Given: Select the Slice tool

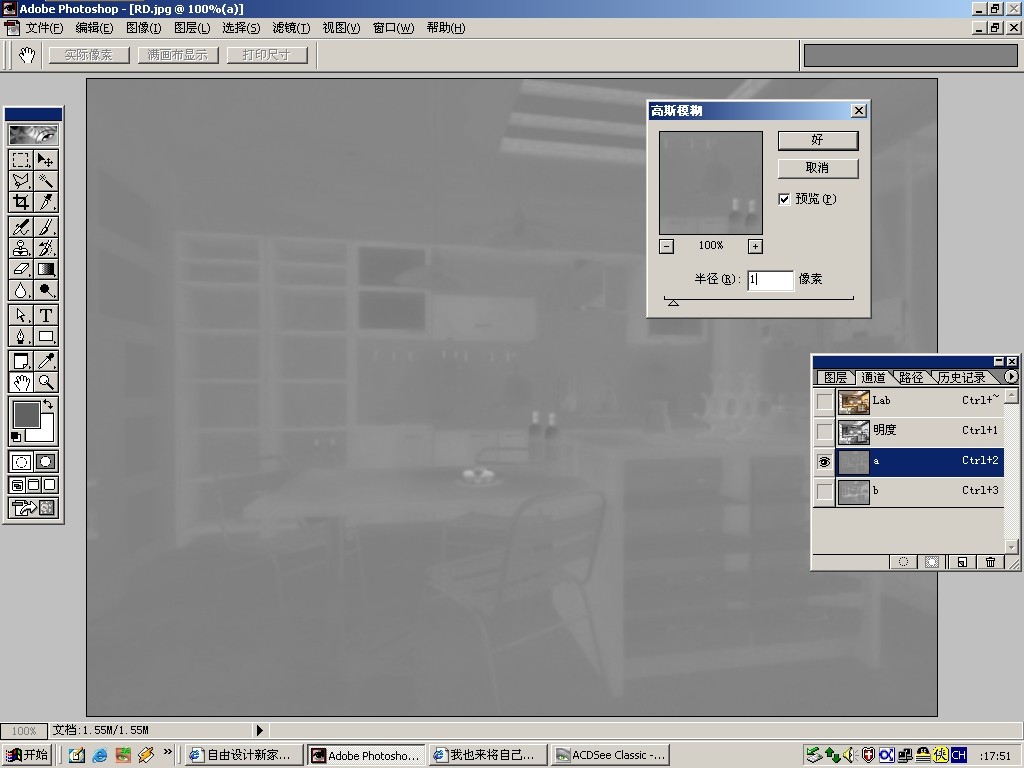Looking at the screenshot, I should tap(46, 202).
